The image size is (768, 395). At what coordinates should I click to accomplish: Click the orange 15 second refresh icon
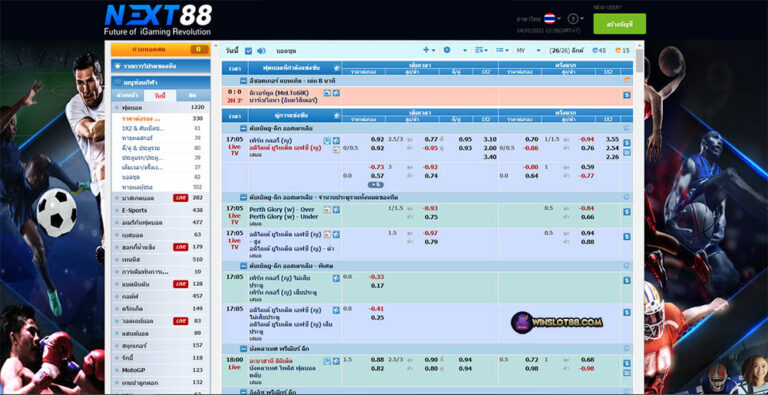(622, 50)
